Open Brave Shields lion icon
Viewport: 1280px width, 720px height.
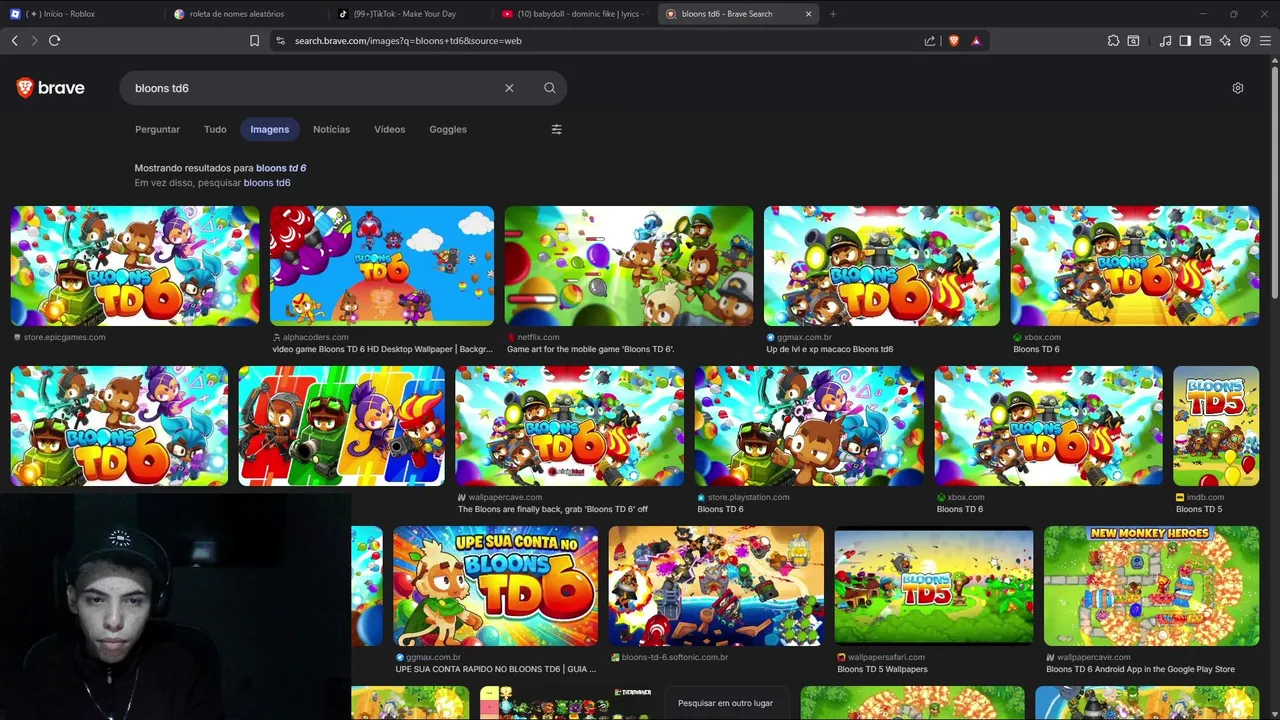pyautogui.click(x=954, y=41)
